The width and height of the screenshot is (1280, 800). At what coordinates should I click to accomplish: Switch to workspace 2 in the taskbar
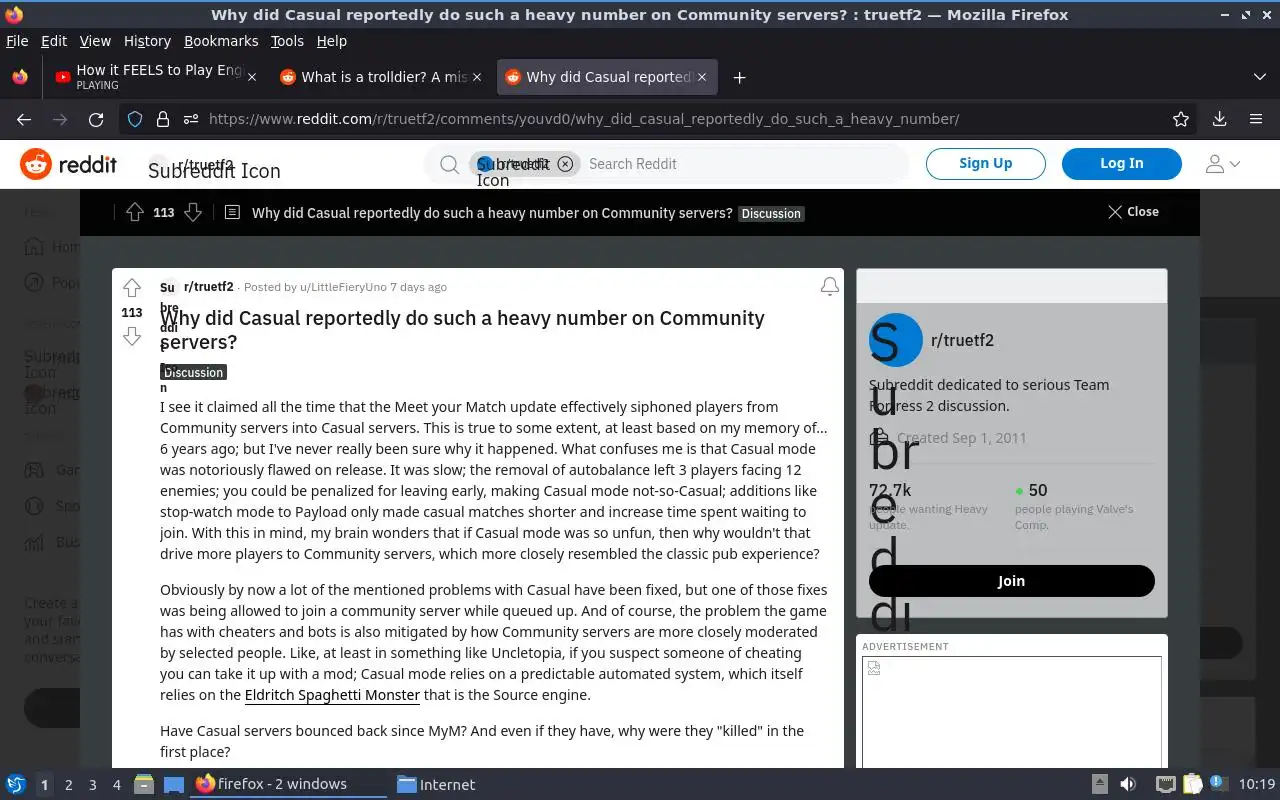[x=68, y=785]
